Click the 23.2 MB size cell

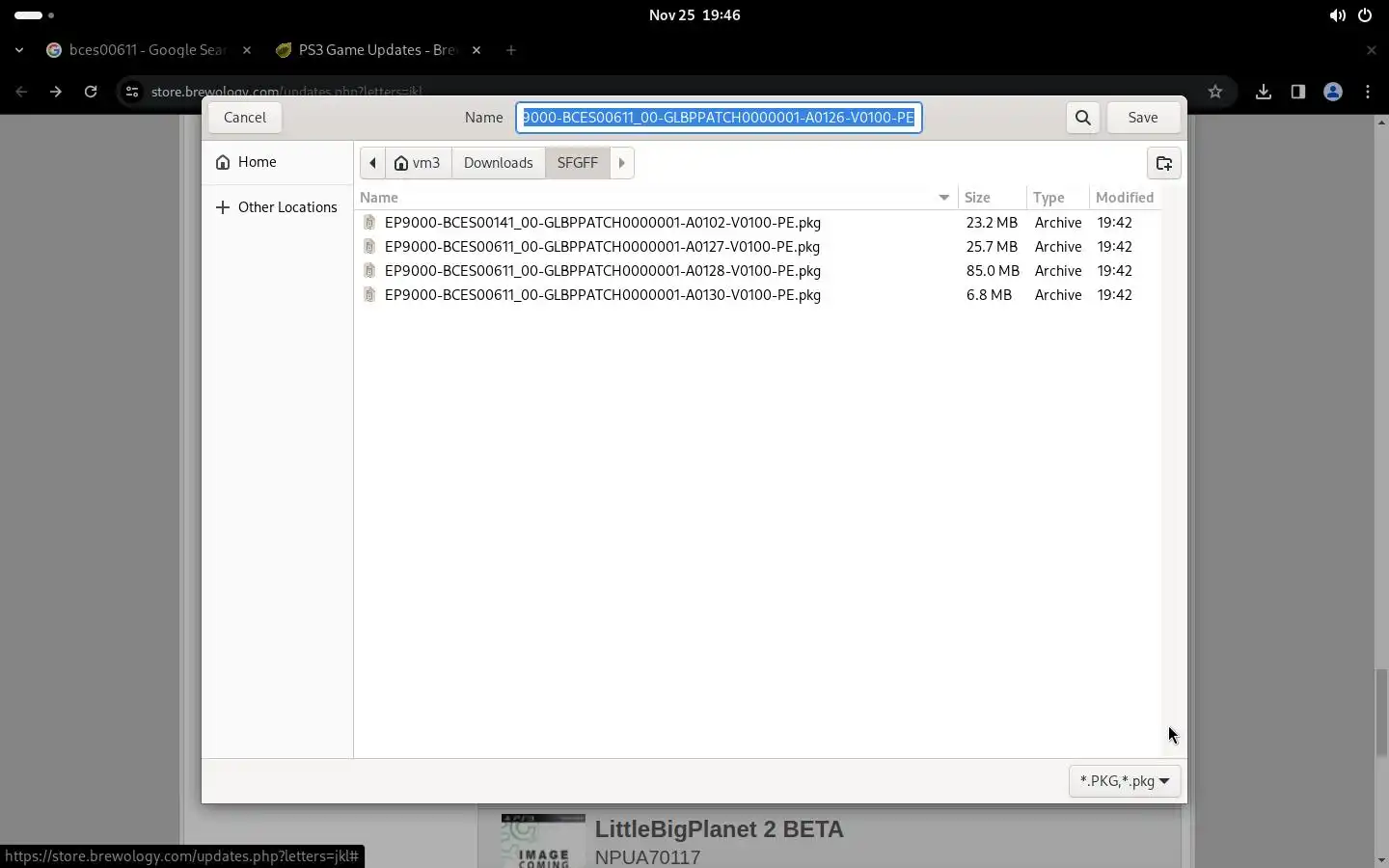[x=992, y=223]
